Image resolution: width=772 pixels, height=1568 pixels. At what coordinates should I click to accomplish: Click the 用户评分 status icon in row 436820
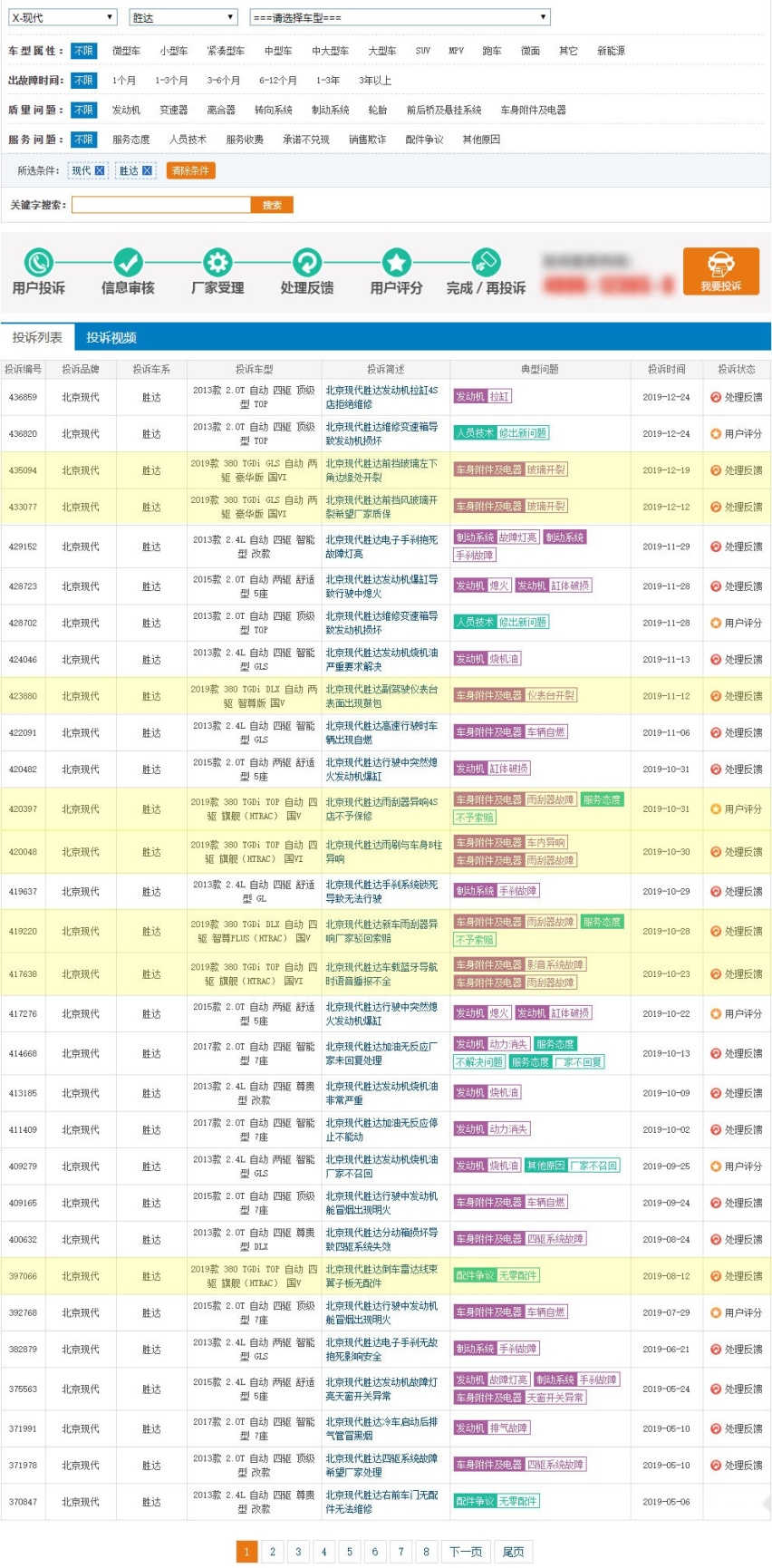(716, 433)
